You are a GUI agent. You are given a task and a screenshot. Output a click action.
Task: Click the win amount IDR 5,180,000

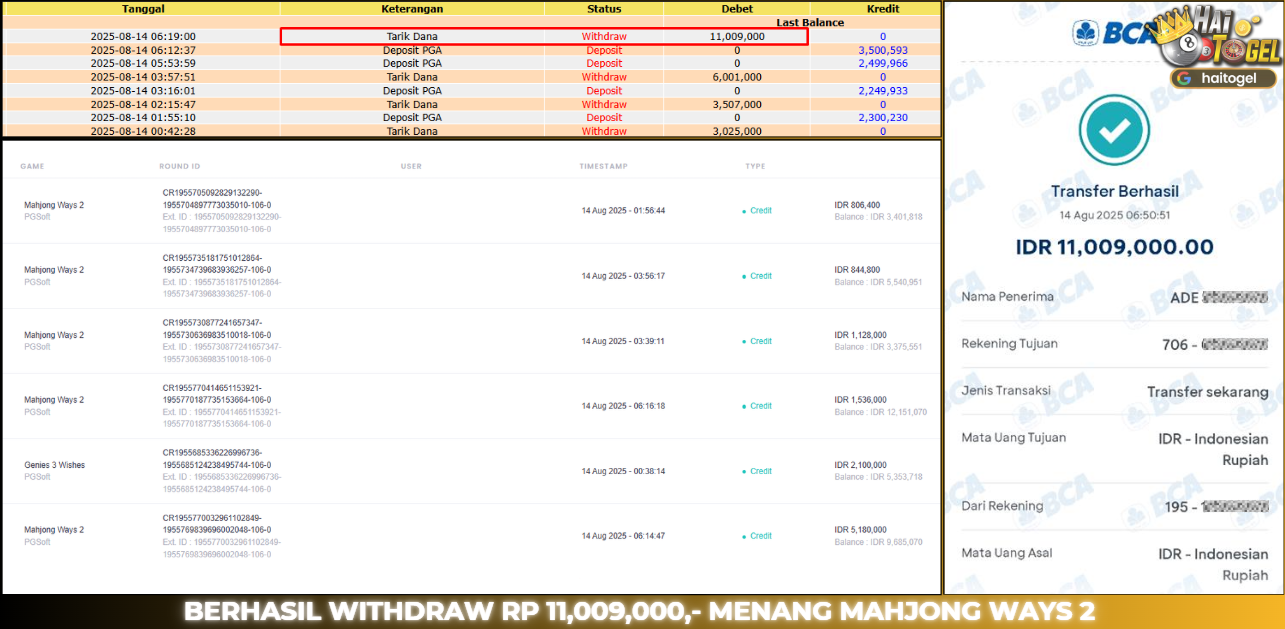[860, 530]
